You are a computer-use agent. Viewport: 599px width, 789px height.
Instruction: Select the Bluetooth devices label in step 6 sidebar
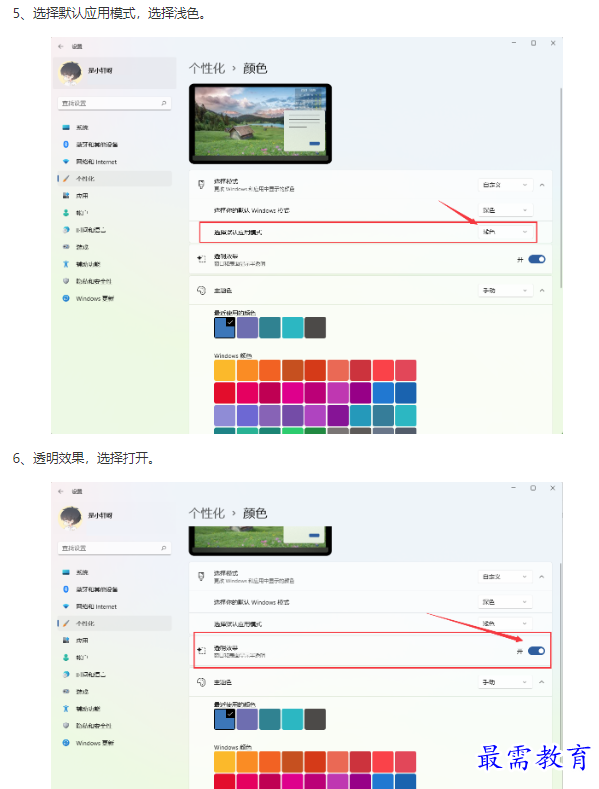(x=97, y=589)
